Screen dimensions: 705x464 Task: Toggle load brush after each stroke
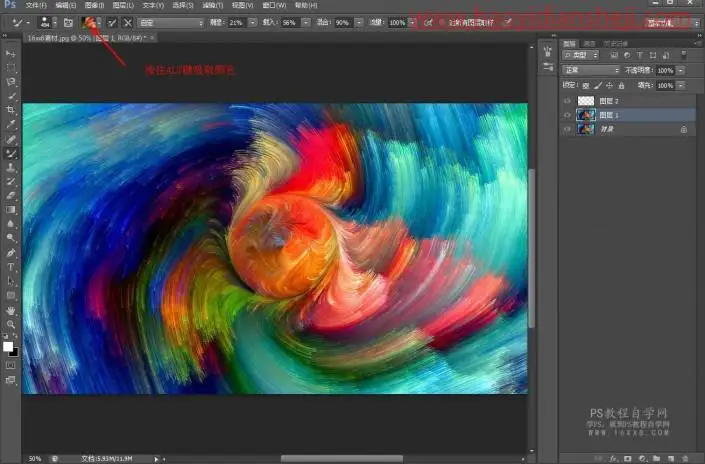click(112, 22)
